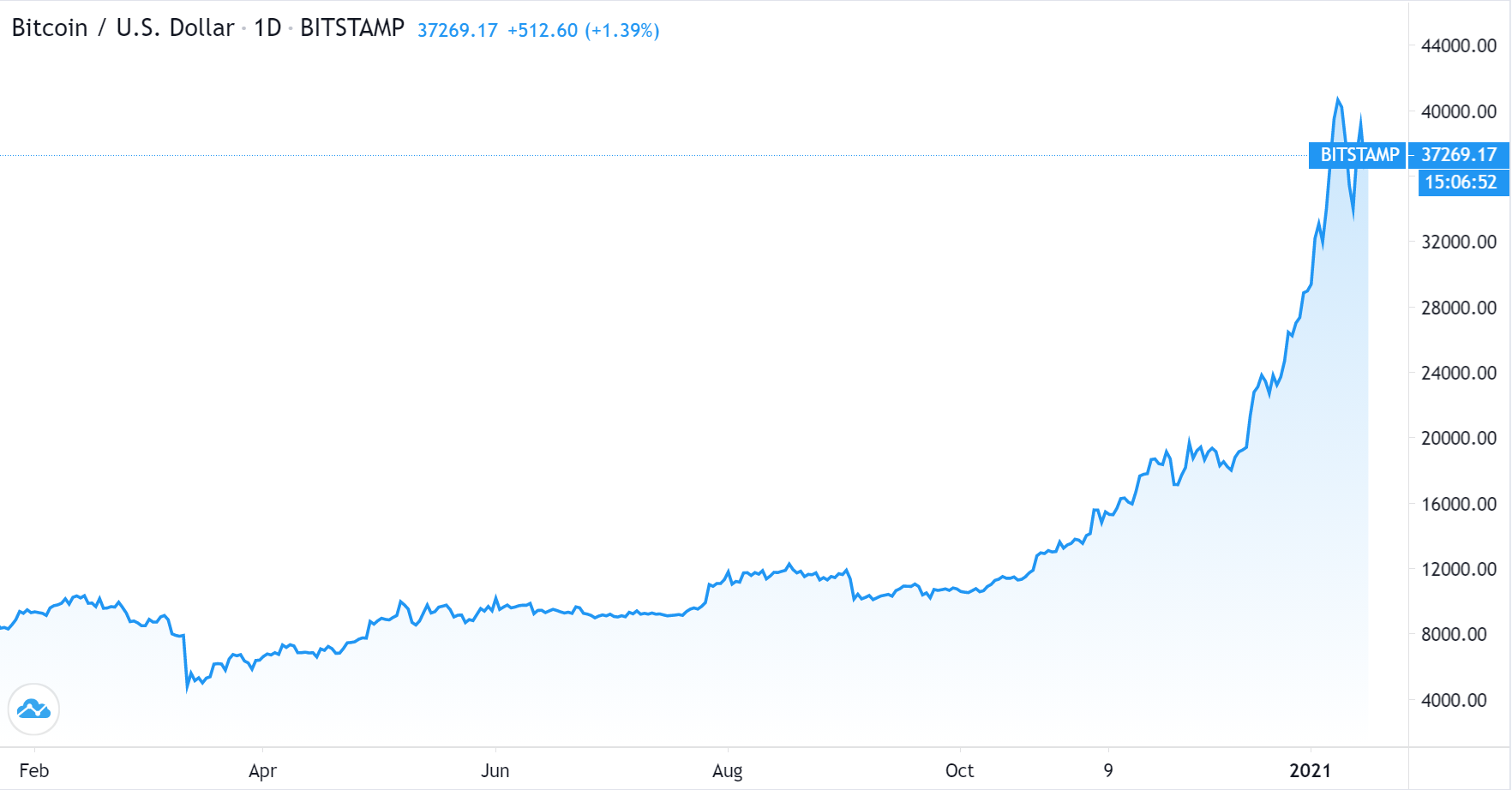Click the 2021 label on time axis
The image size is (1512, 790).
point(1311,770)
